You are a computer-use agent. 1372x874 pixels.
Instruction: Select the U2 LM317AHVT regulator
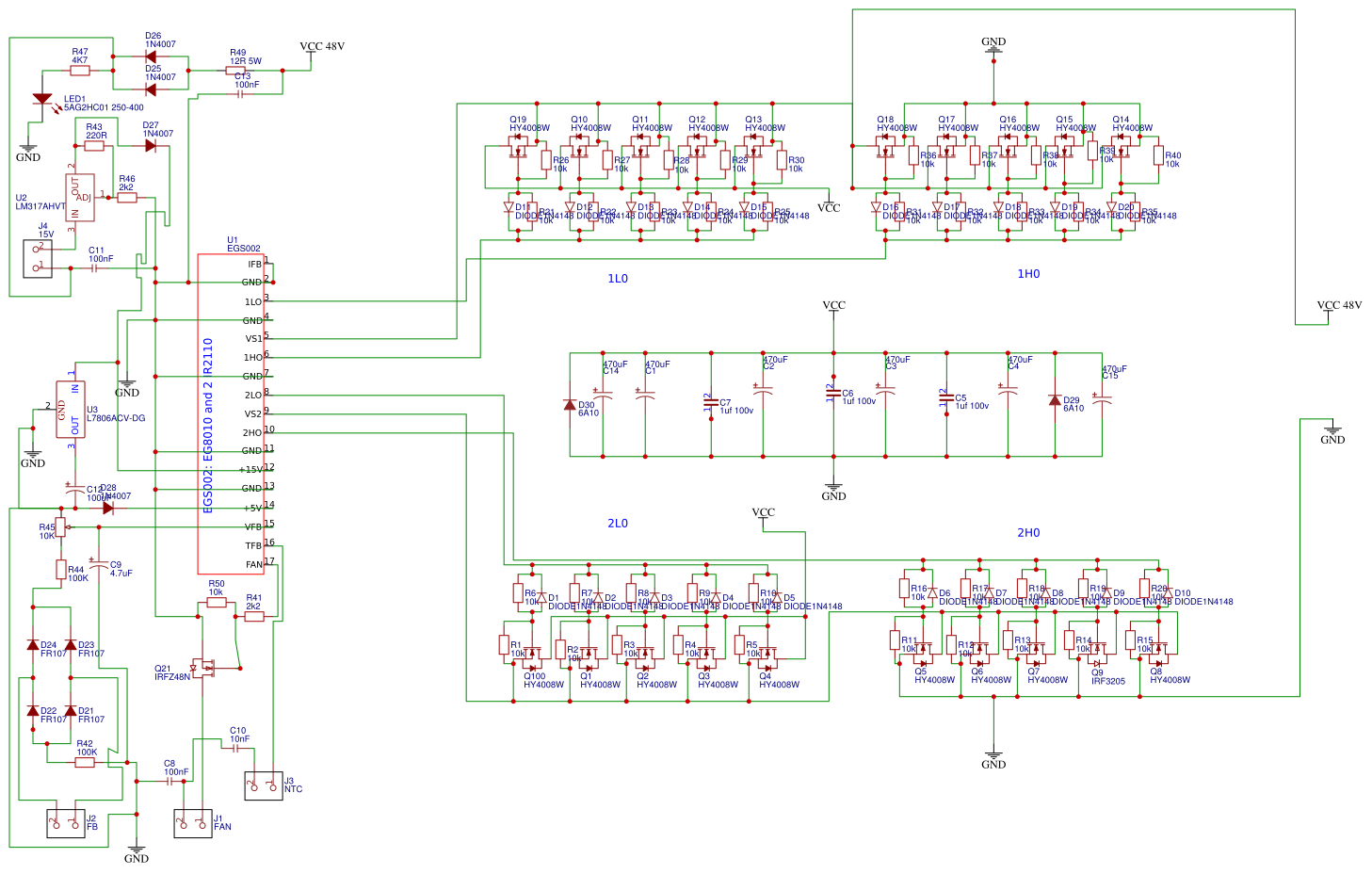click(x=80, y=198)
